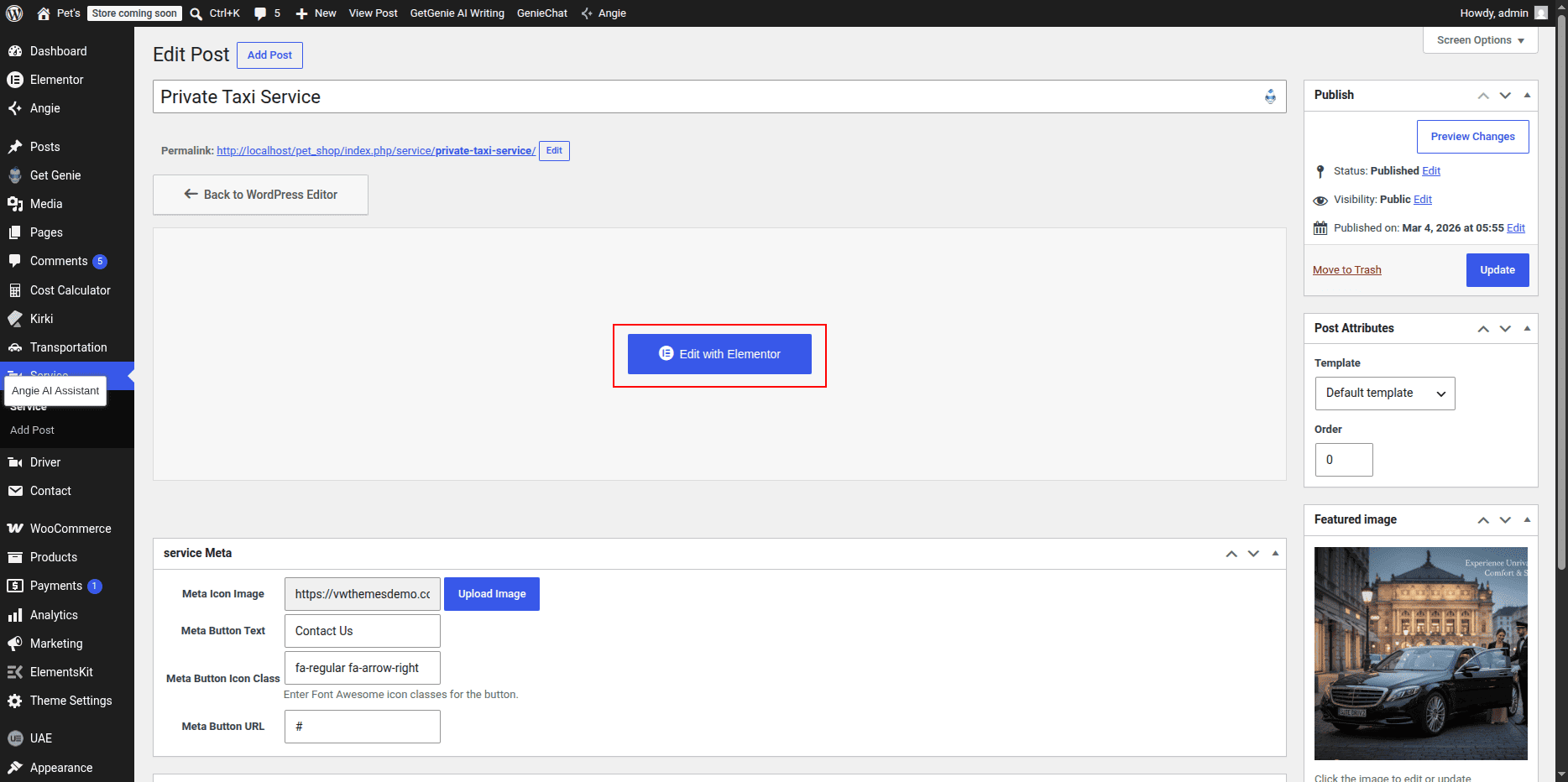The width and height of the screenshot is (1568, 782).
Task: Open GenieChat in the admin bar
Action: (x=542, y=13)
